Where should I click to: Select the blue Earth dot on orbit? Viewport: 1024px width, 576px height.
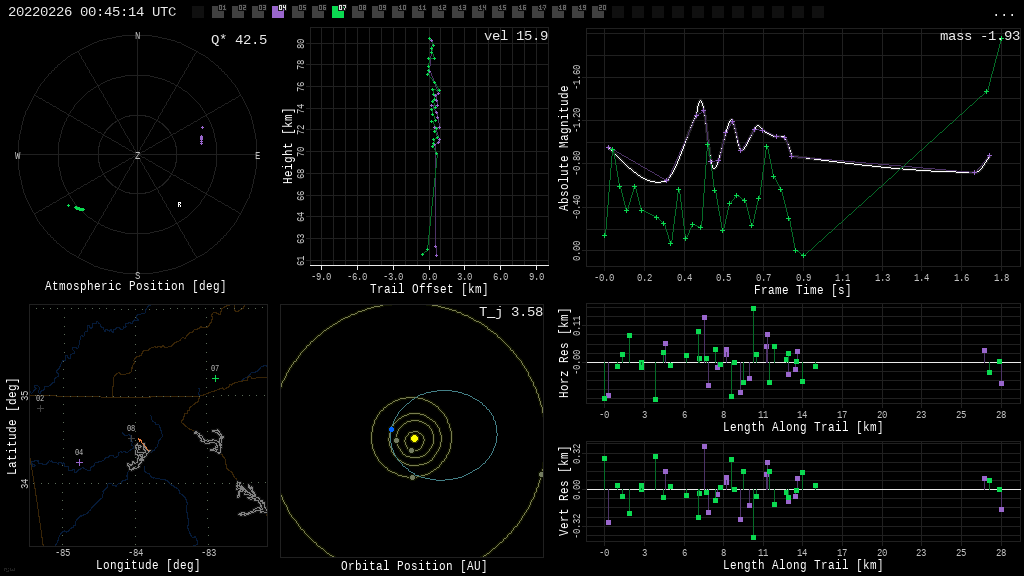pos(391,429)
